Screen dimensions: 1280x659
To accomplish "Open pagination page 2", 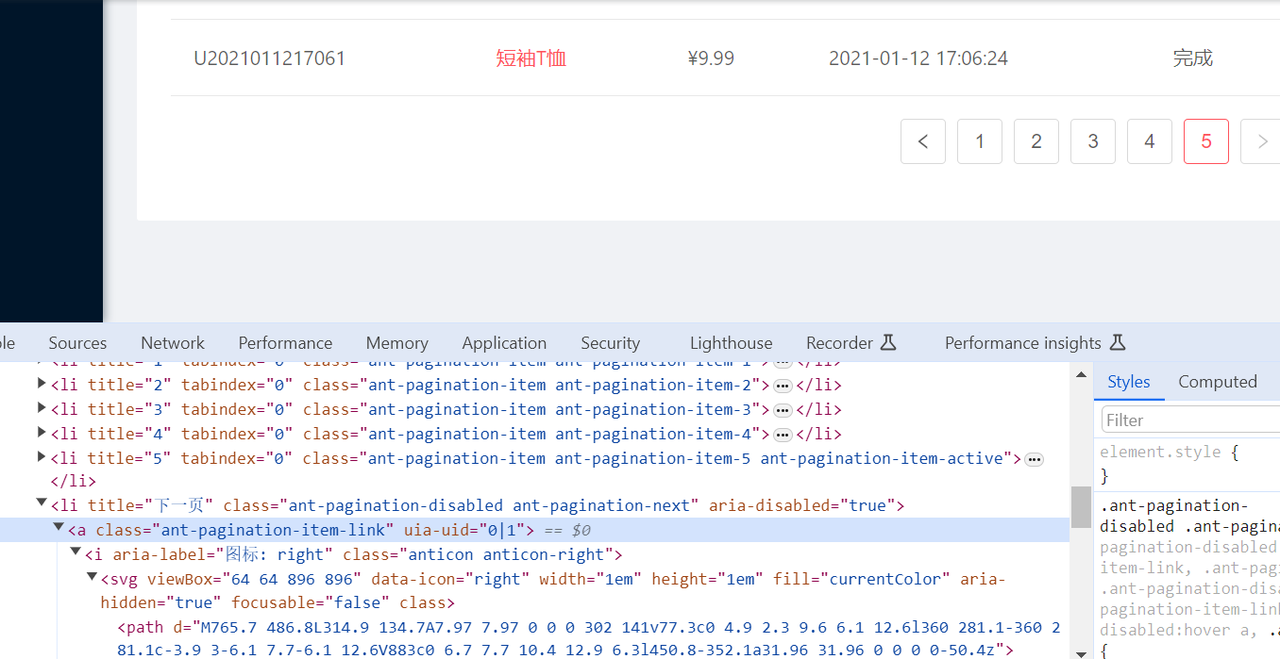I will 1036,141.
